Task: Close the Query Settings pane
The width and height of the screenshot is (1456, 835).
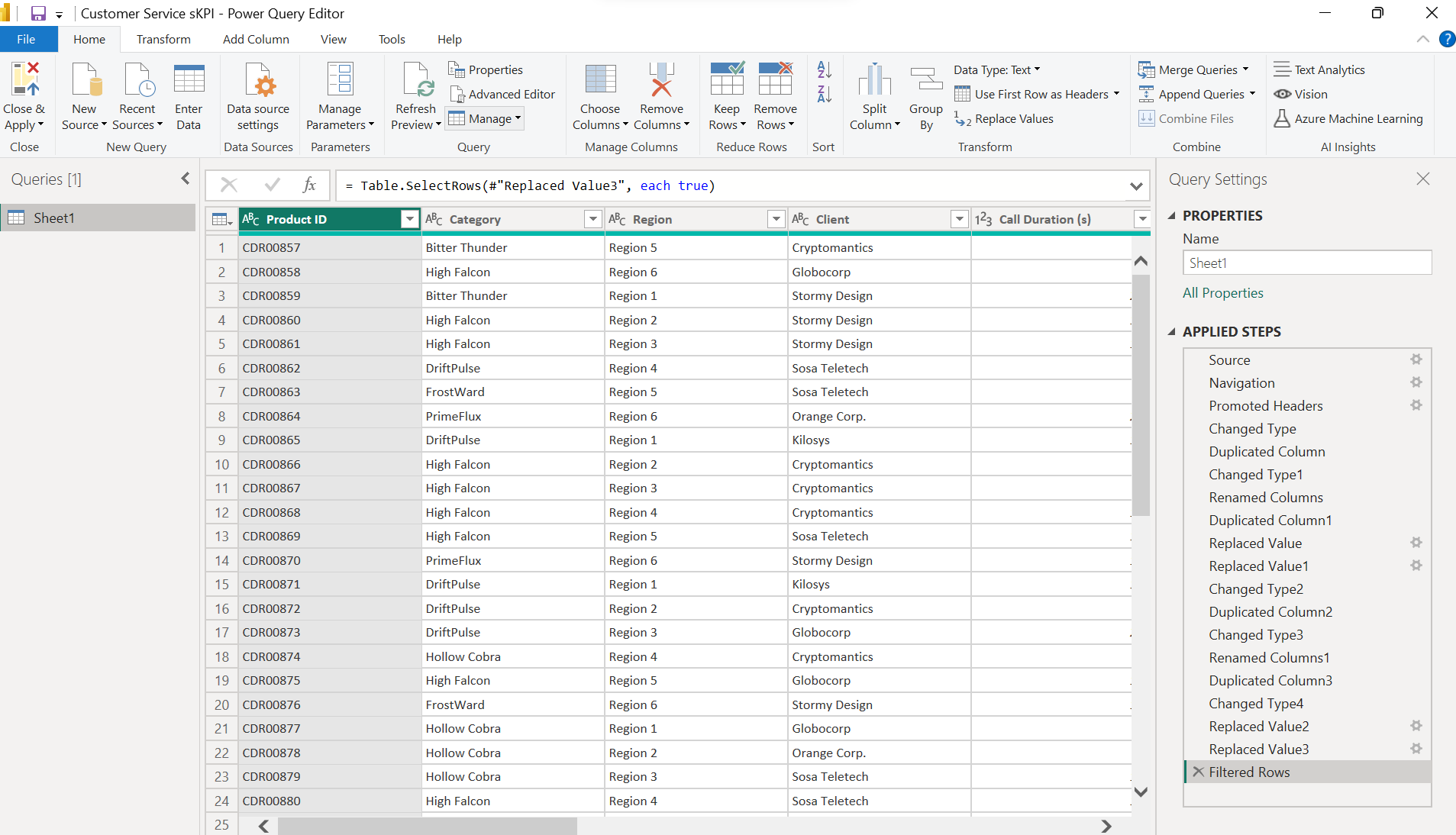Action: coord(1422,179)
